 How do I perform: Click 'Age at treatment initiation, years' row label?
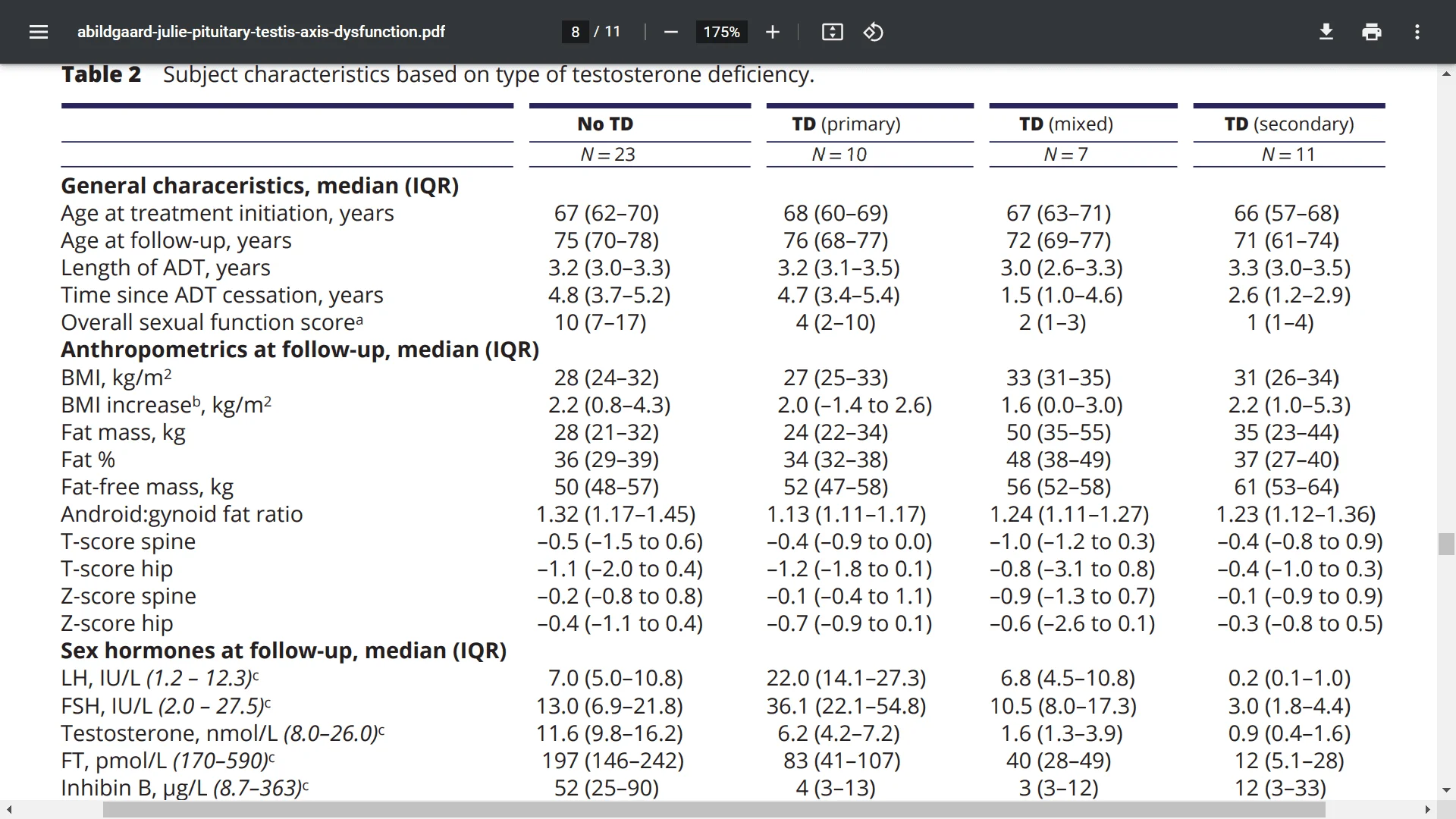[x=227, y=213]
